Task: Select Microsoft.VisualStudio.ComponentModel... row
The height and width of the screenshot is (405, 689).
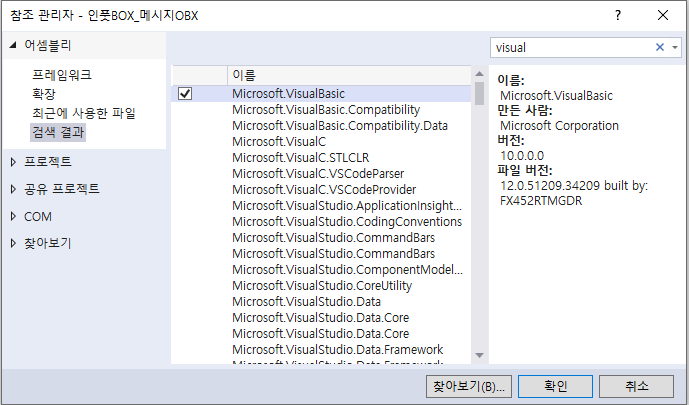Action: coord(321,270)
